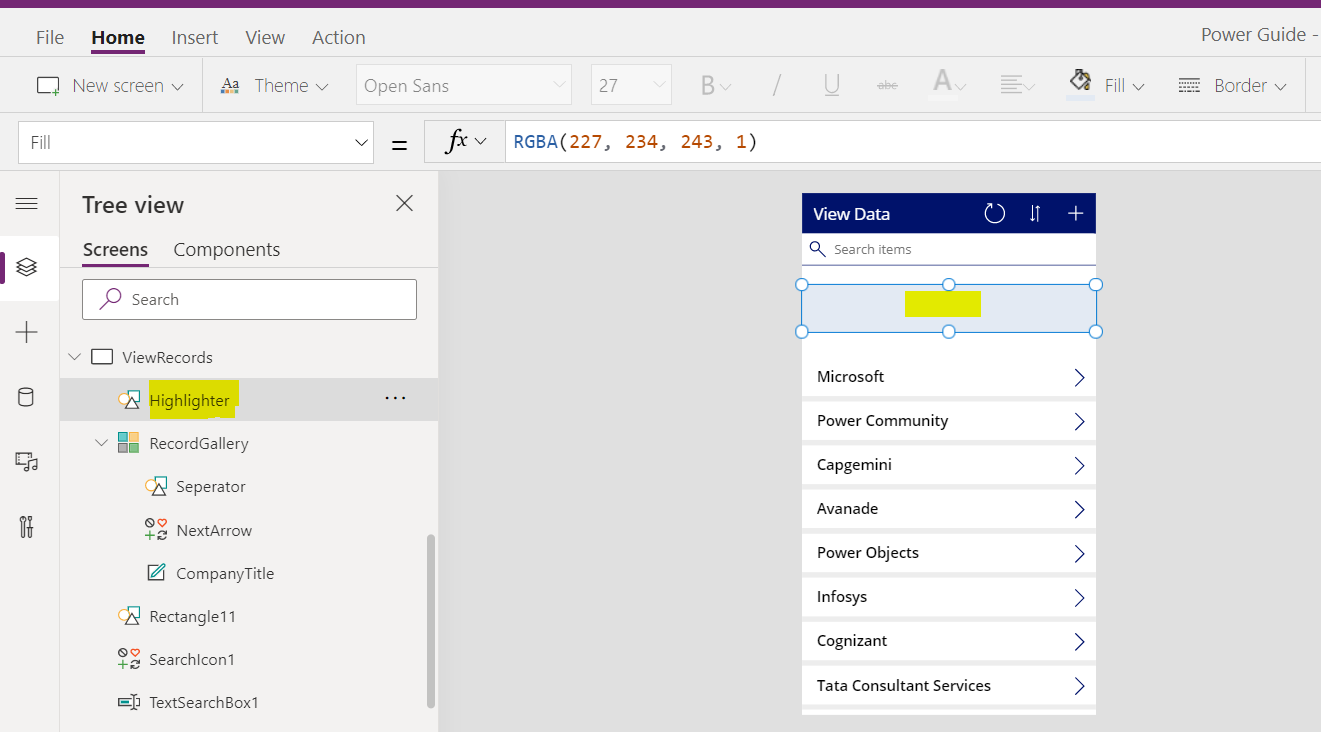Toggle Italic formatting in the ribbon
Screen dimensions: 1321x732
pyautogui.click(x=776, y=86)
